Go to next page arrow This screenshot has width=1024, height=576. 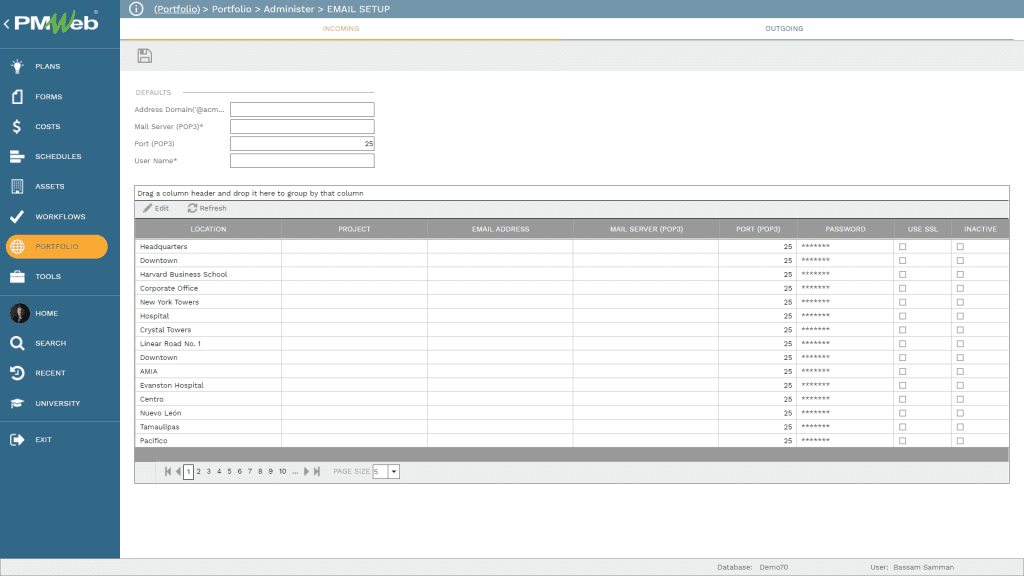tap(306, 472)
